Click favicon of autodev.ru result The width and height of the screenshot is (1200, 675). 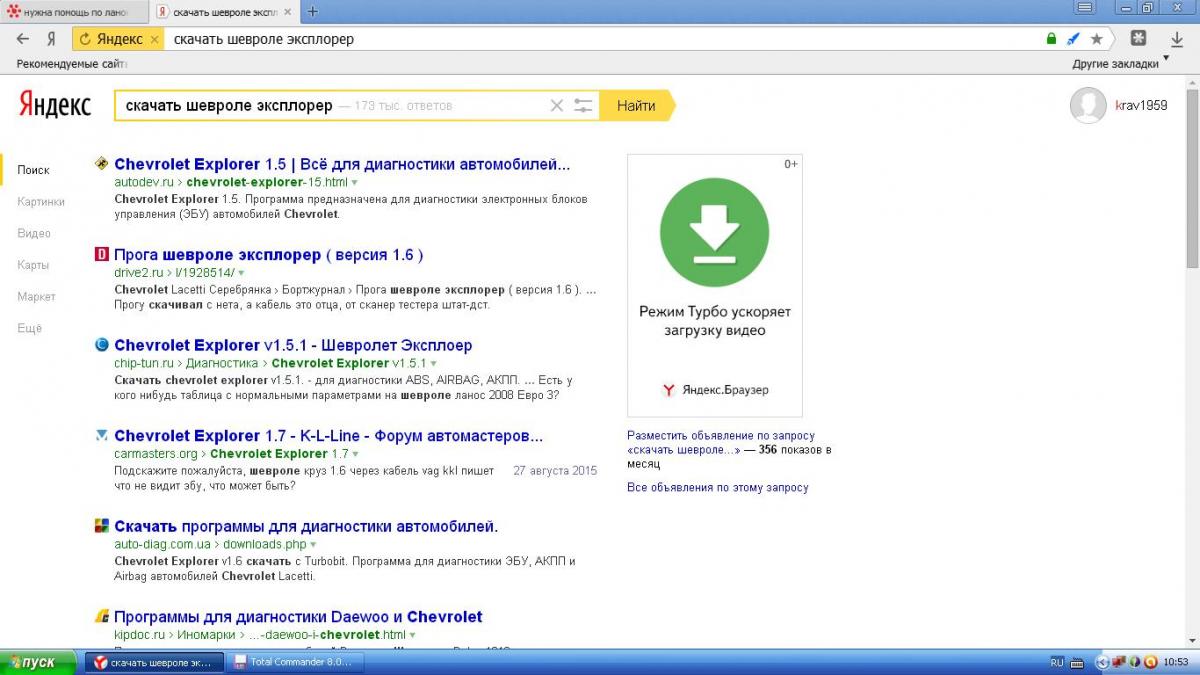click(101, 163)
